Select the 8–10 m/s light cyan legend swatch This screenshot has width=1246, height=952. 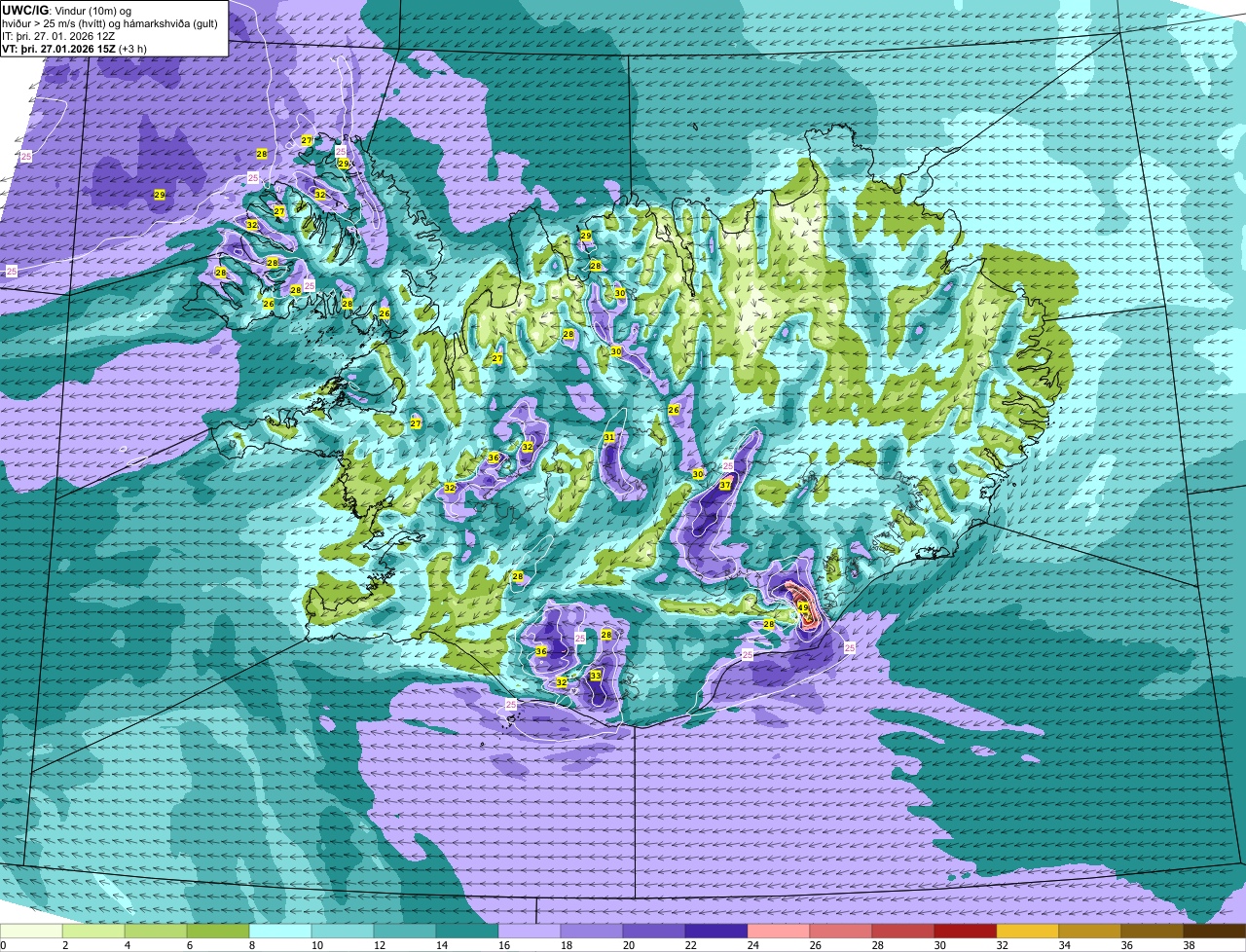click(280, 932)
